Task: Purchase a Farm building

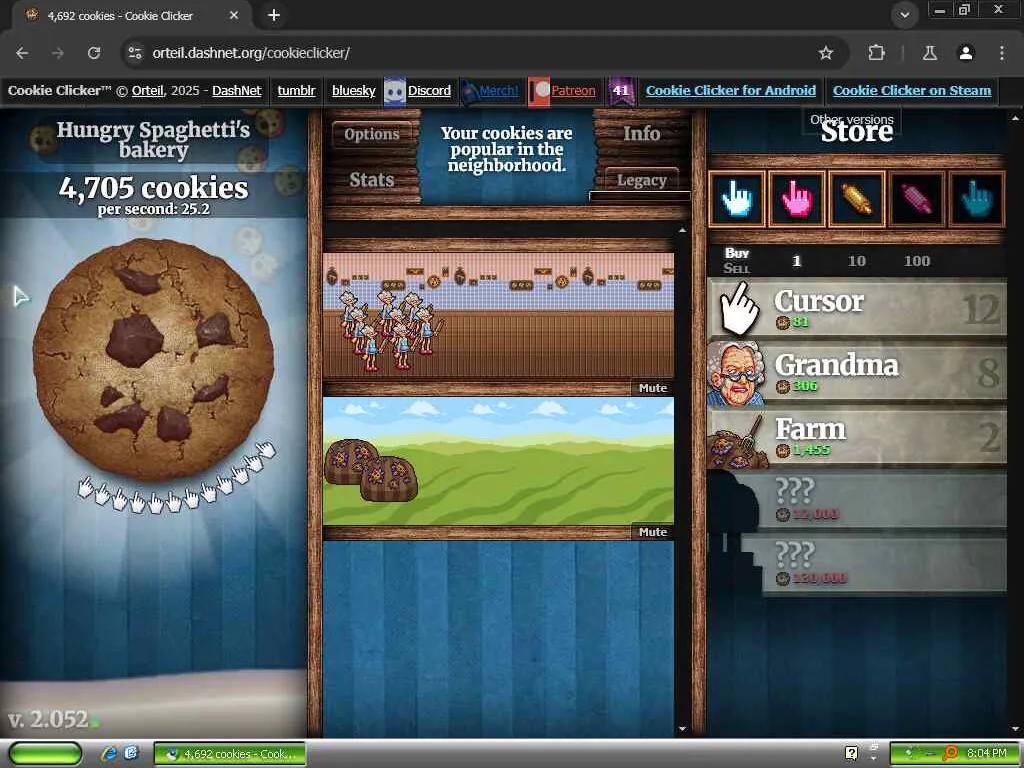Action: (857, 436)
